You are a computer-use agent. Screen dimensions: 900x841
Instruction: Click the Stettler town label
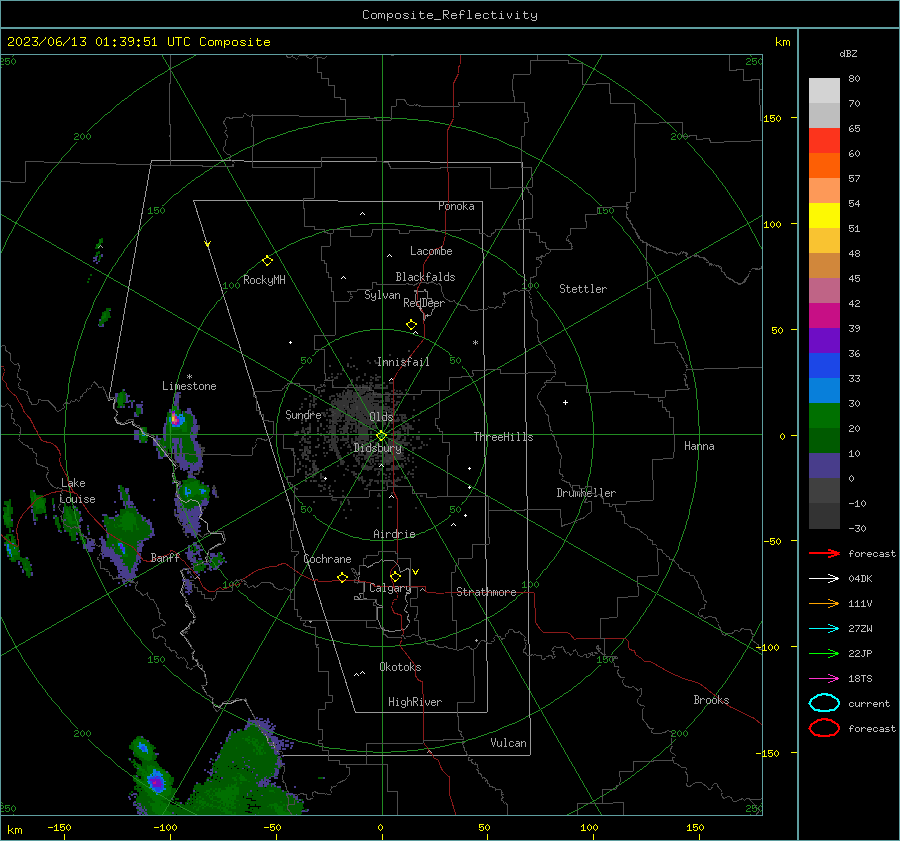tap(583, 289)
